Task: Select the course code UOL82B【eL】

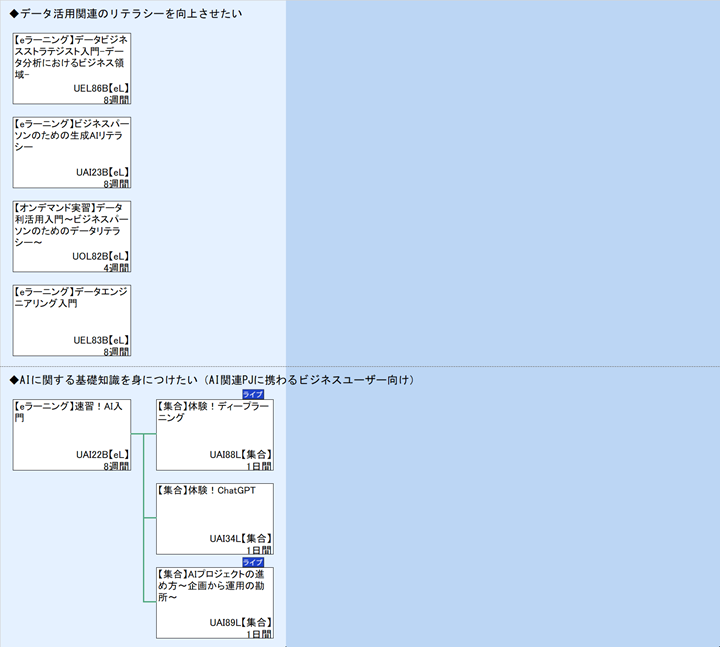Action: tap(101, 256)
